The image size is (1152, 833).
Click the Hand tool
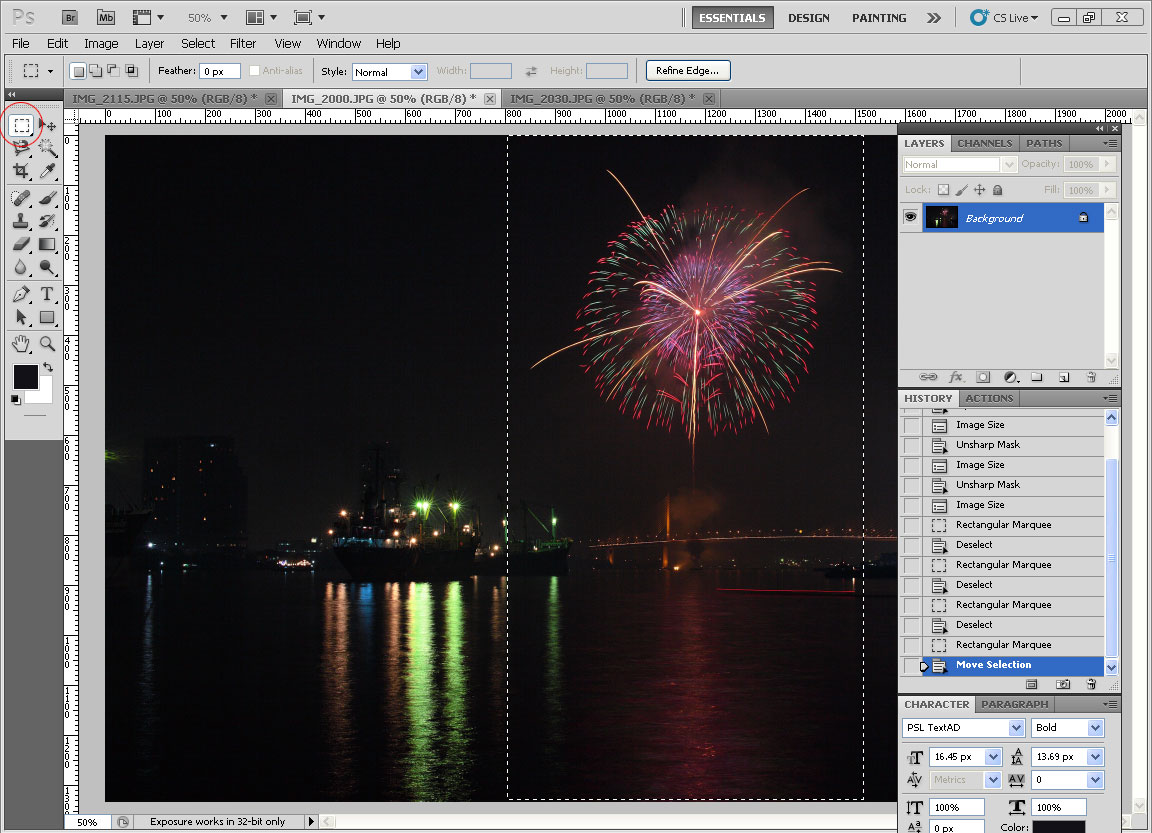(x=21, y=343)
